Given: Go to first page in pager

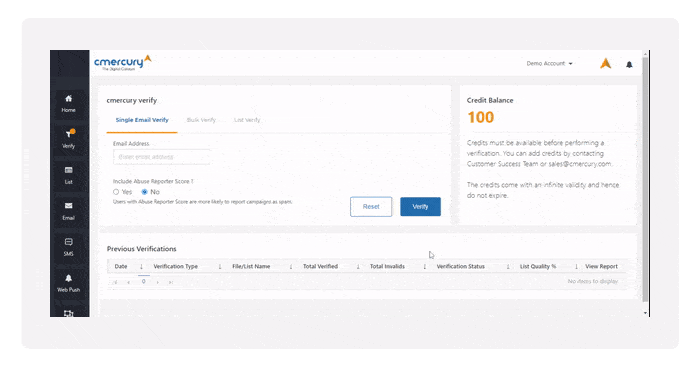Looking at the screenshot, I should 115,282.
